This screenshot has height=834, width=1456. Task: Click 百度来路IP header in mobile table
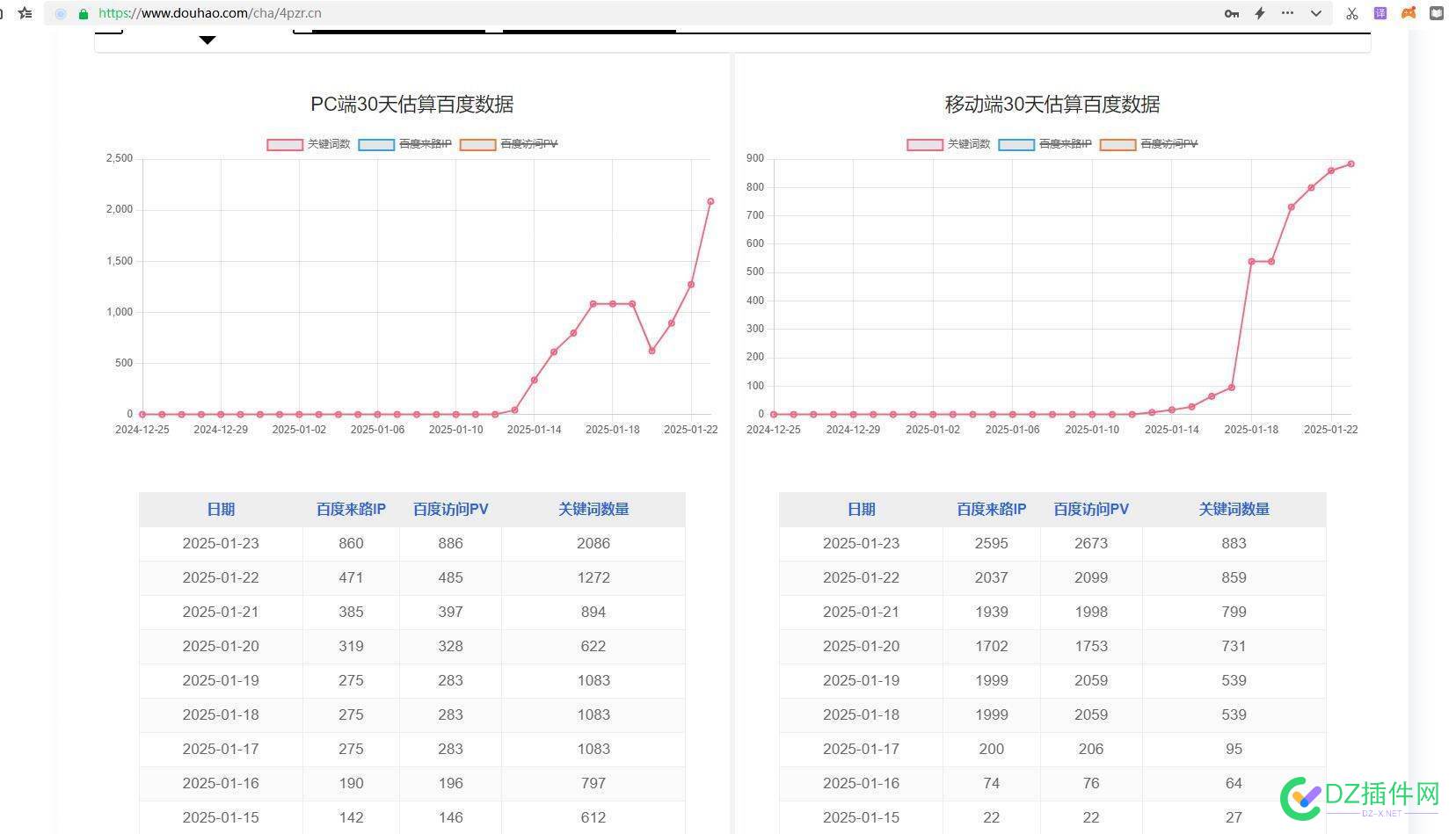[x=992, y=509]
